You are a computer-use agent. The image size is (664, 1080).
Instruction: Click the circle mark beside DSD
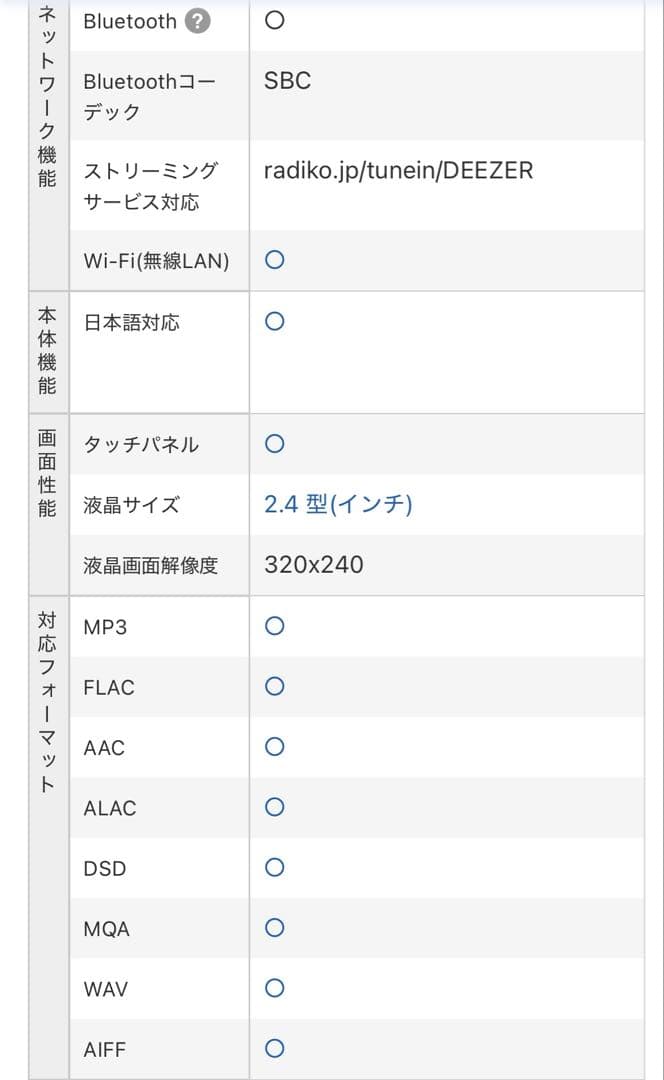[275, 867]
